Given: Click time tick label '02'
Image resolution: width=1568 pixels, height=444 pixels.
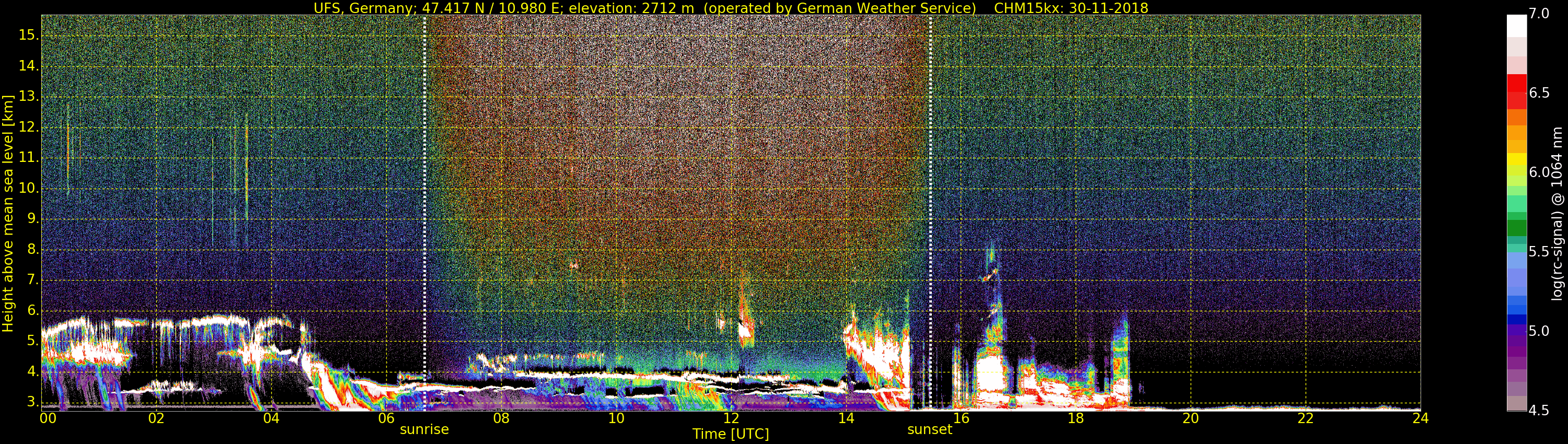Looking at the screenshot, I should tap(156, 418).
